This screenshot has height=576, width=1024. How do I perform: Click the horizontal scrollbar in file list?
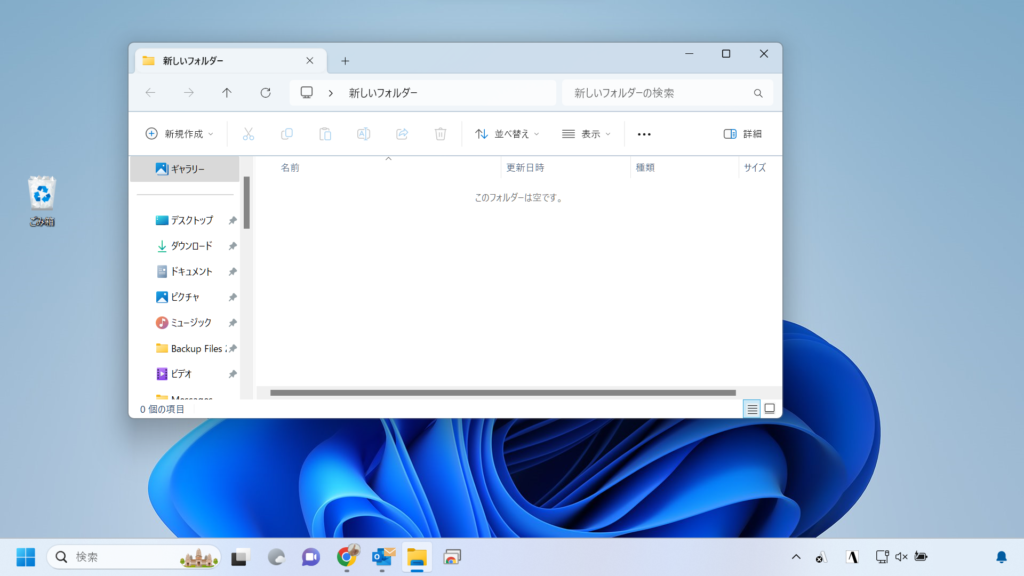(x=503, y=392)
